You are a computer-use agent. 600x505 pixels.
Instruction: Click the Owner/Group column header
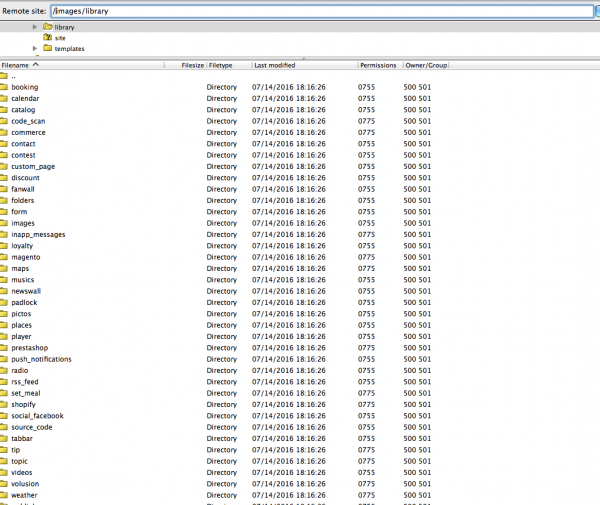pos(425,65)
